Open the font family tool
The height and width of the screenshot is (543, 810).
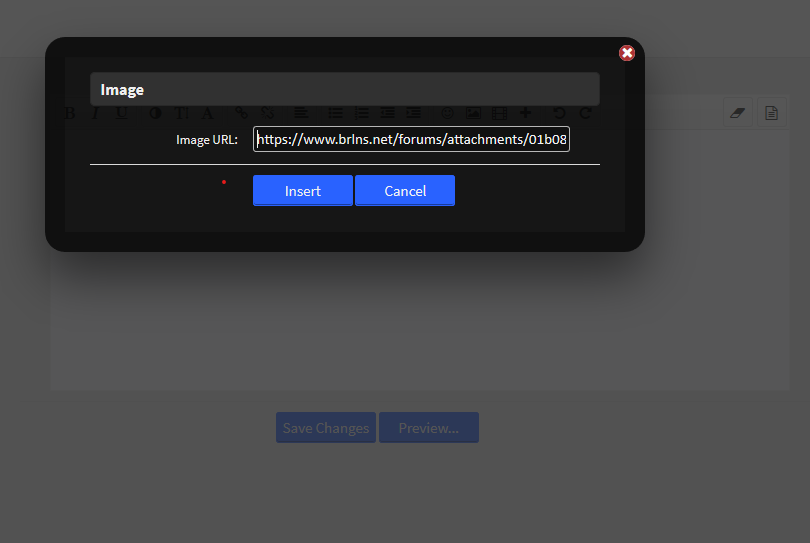[x=207, y=113]
